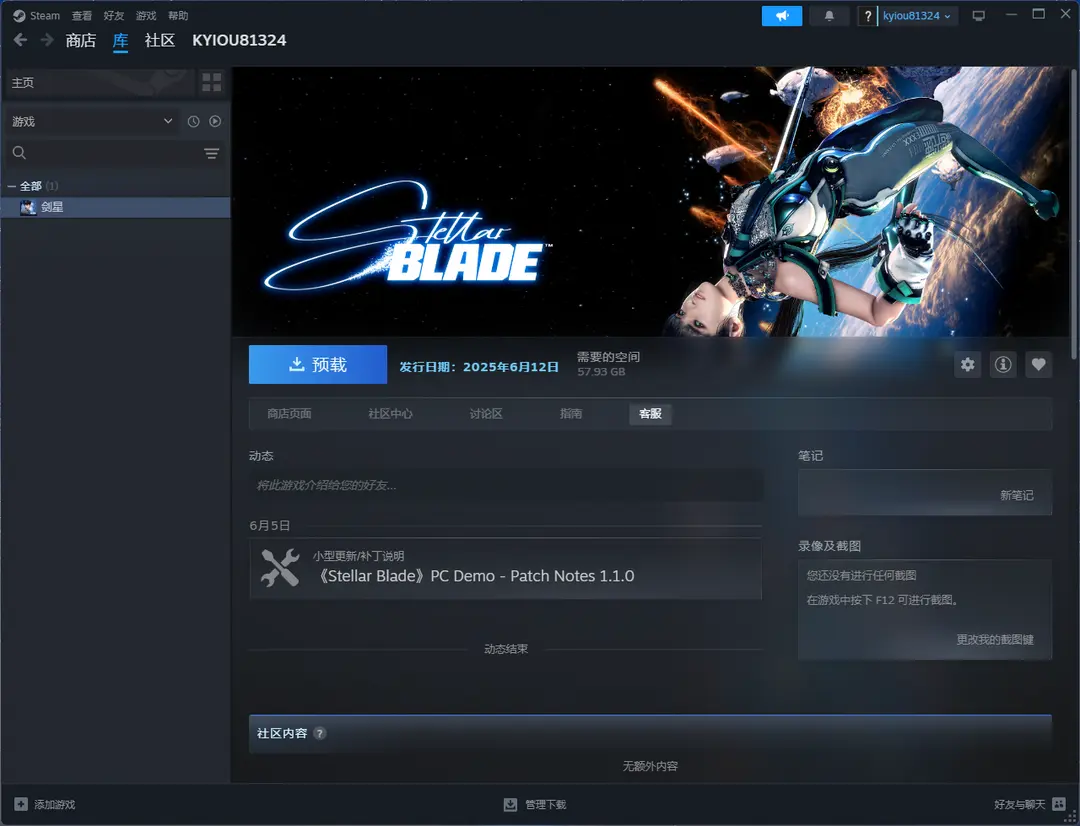Open the 社区中心 link
This screenshot has height=826, width=1080.
[x=390, y=413]
